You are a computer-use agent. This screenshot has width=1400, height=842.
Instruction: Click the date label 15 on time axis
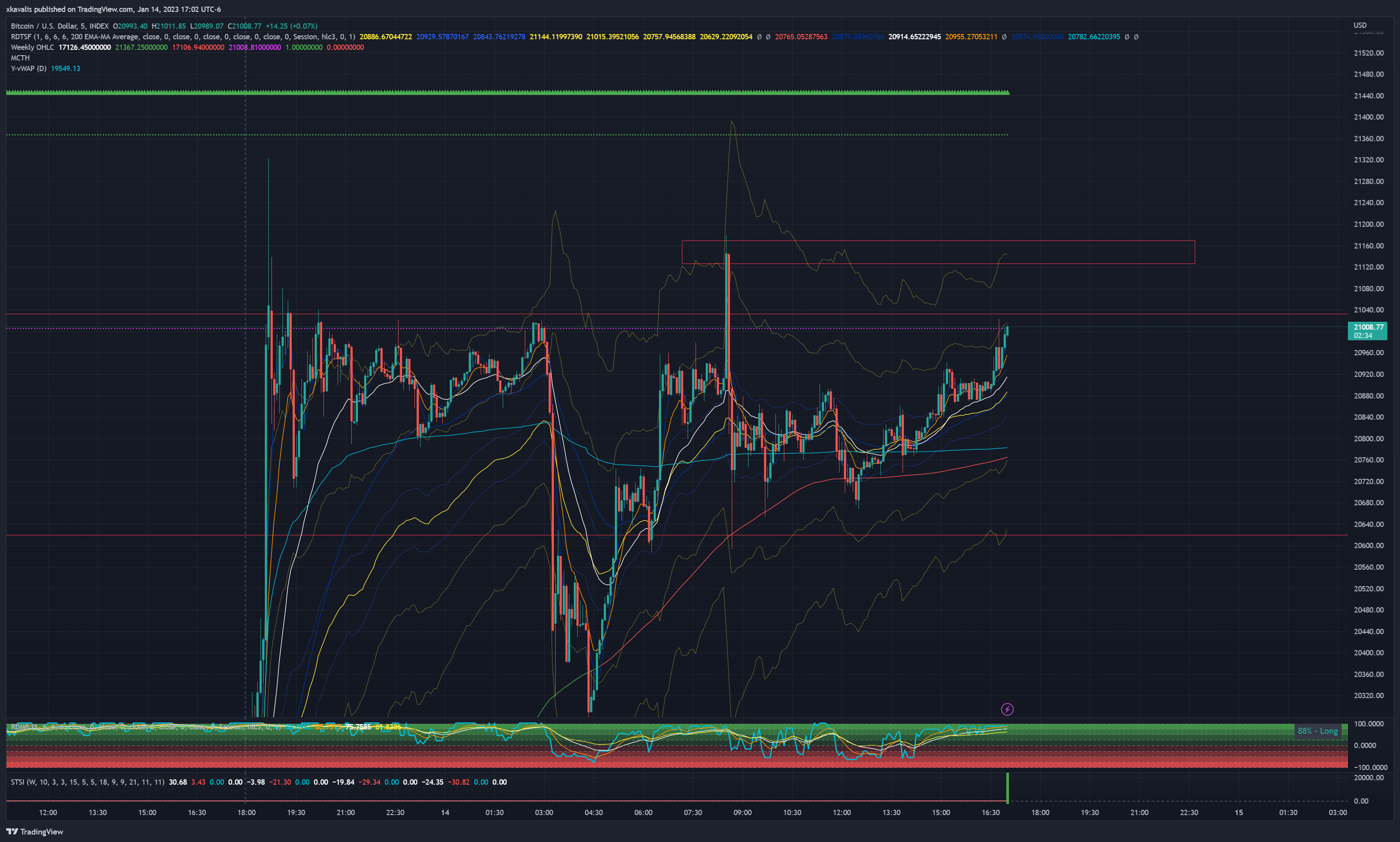[1238, 812]
